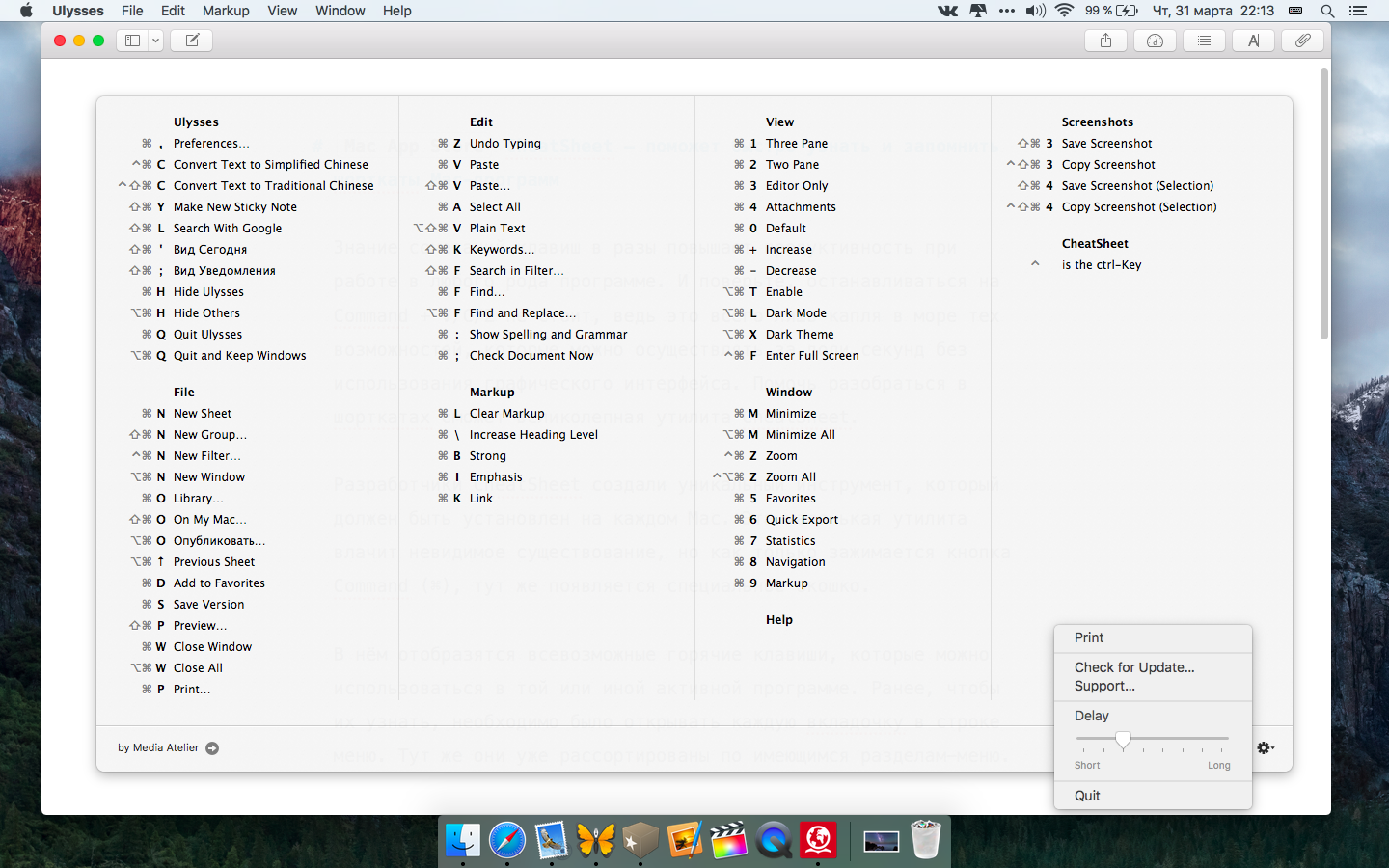Open the Help menu in menu bar

click(x=396, y=11)
